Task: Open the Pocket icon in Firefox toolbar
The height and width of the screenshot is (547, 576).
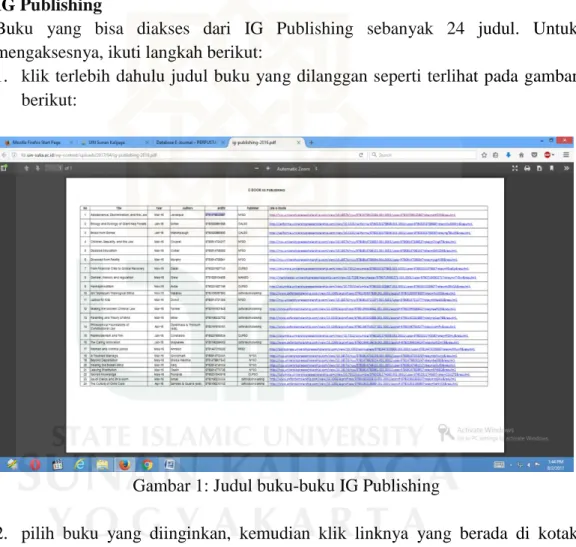Action: coord(534,155)
